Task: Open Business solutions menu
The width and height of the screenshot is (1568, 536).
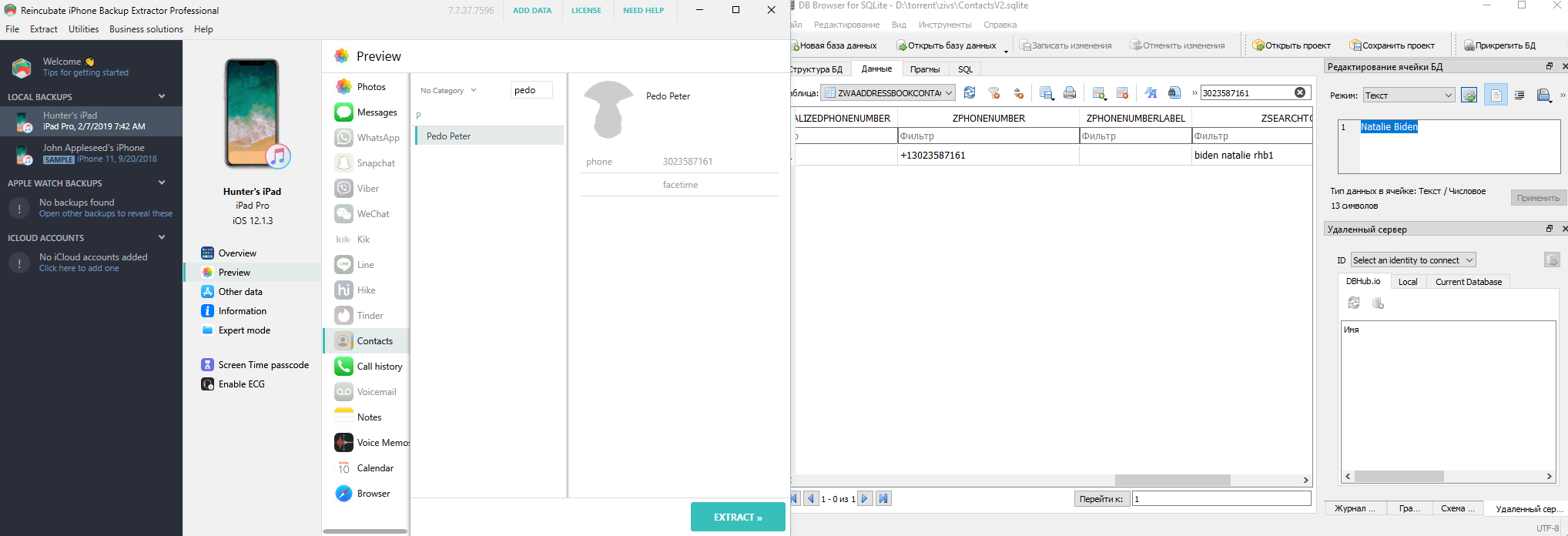Action: pos(146,29)
